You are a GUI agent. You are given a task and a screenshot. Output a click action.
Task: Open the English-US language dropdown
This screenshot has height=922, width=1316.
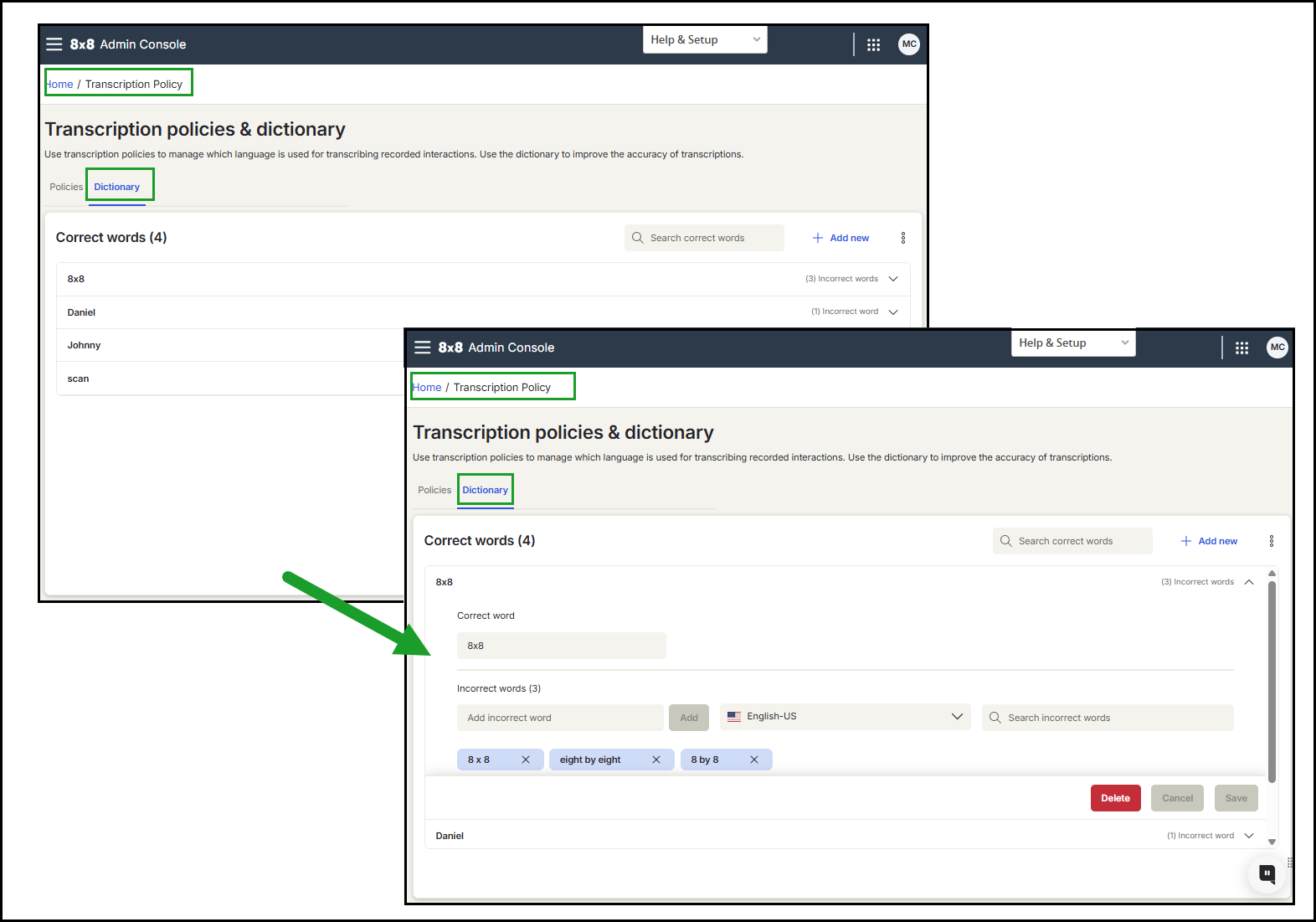(846, 717)
